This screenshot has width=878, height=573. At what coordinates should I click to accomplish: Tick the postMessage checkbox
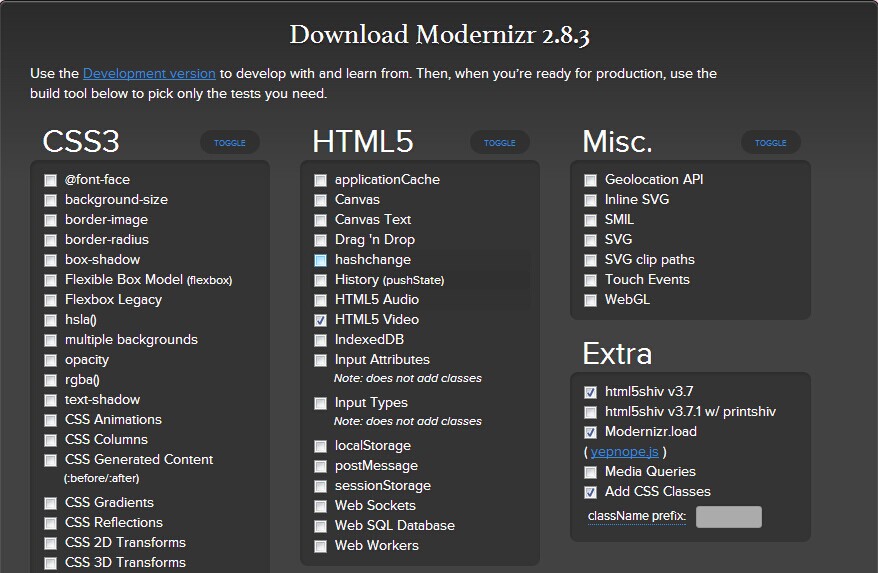tap(320, 467)
